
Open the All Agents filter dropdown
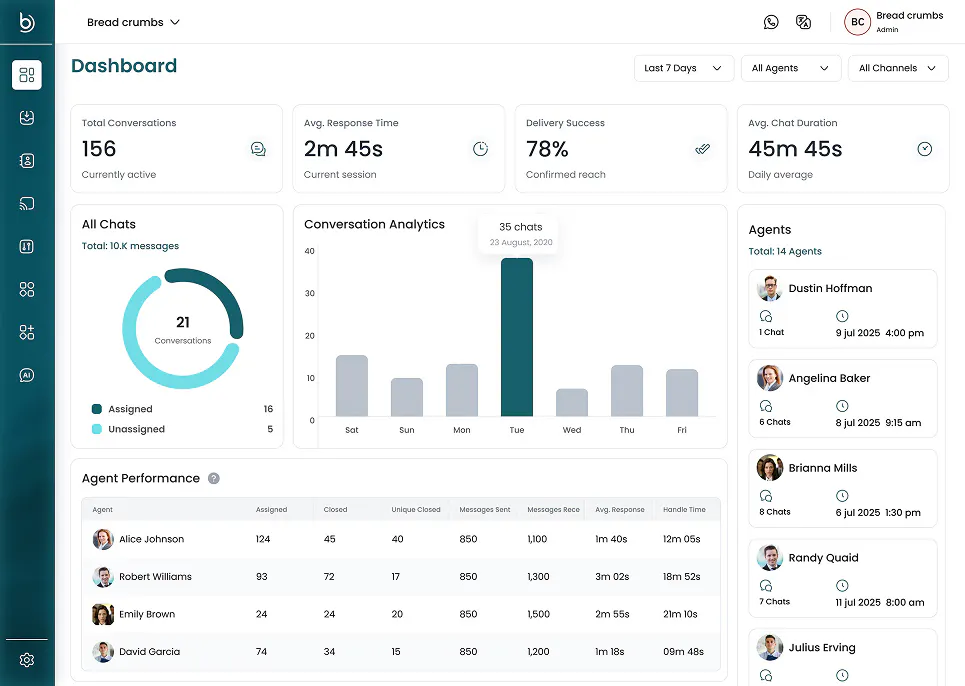pyautogui.click(x=791, y=68)
